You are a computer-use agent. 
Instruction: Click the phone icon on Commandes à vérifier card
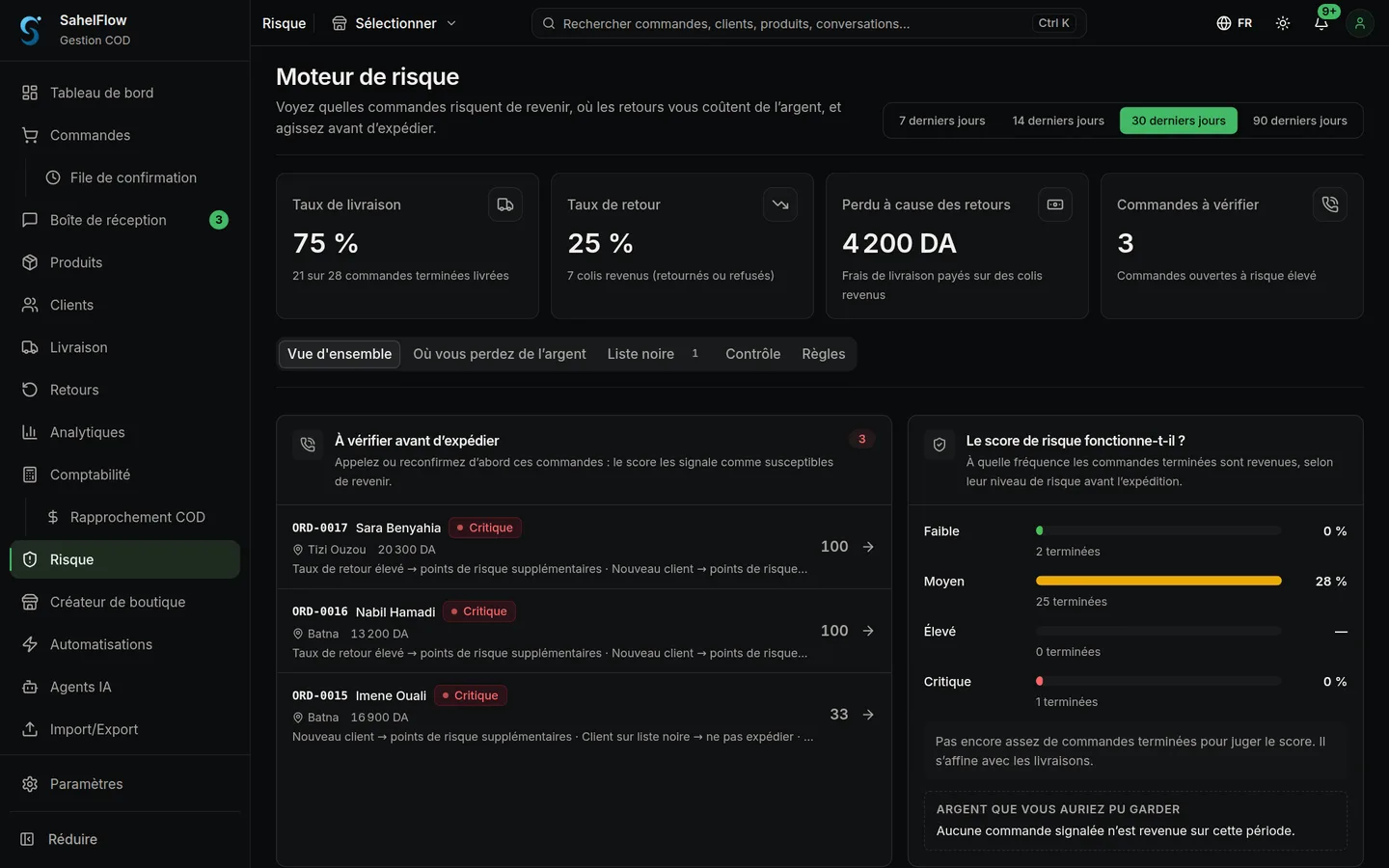(1330, 204)
